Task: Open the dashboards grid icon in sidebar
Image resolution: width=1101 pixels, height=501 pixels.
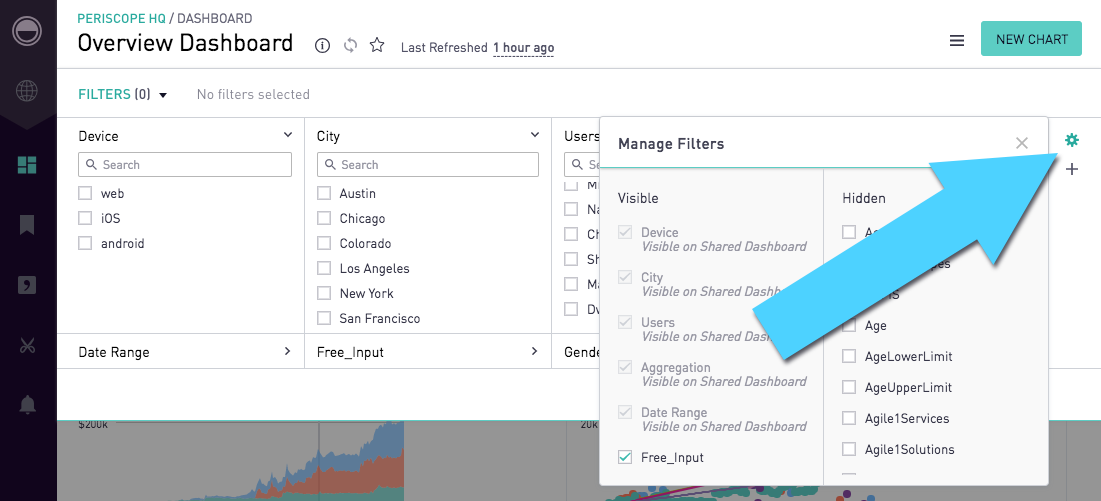Action: pos(27,165)
